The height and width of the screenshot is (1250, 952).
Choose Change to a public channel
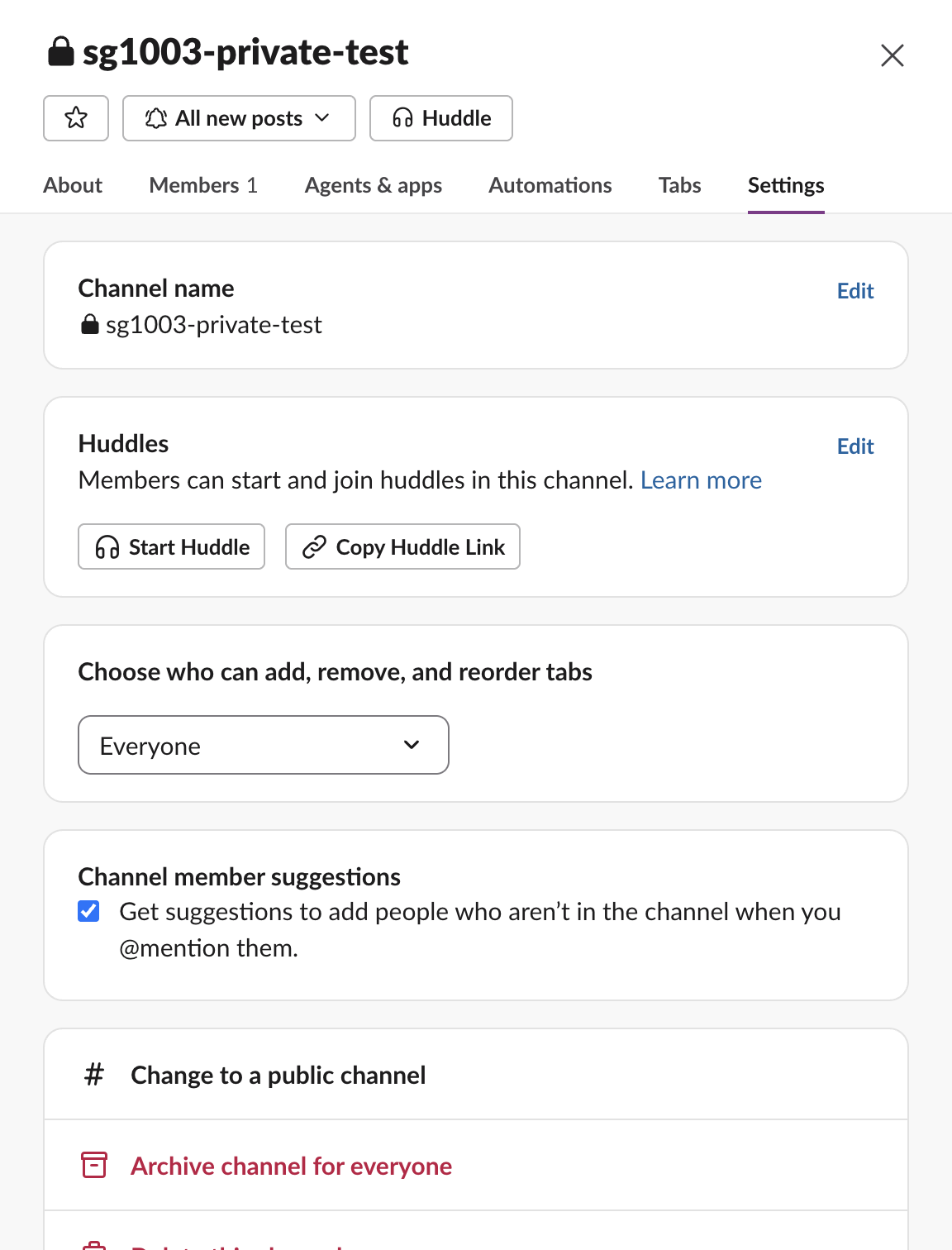tap(476, 1075)
